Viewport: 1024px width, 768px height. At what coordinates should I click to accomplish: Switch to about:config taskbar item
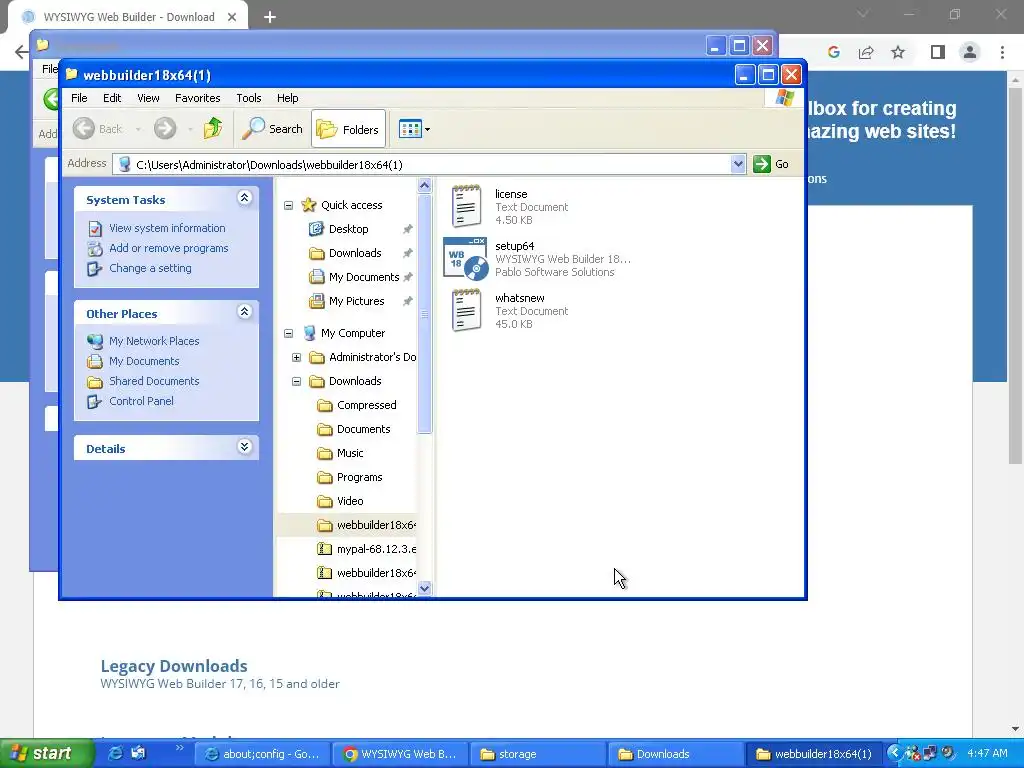(x=264, y=754)
